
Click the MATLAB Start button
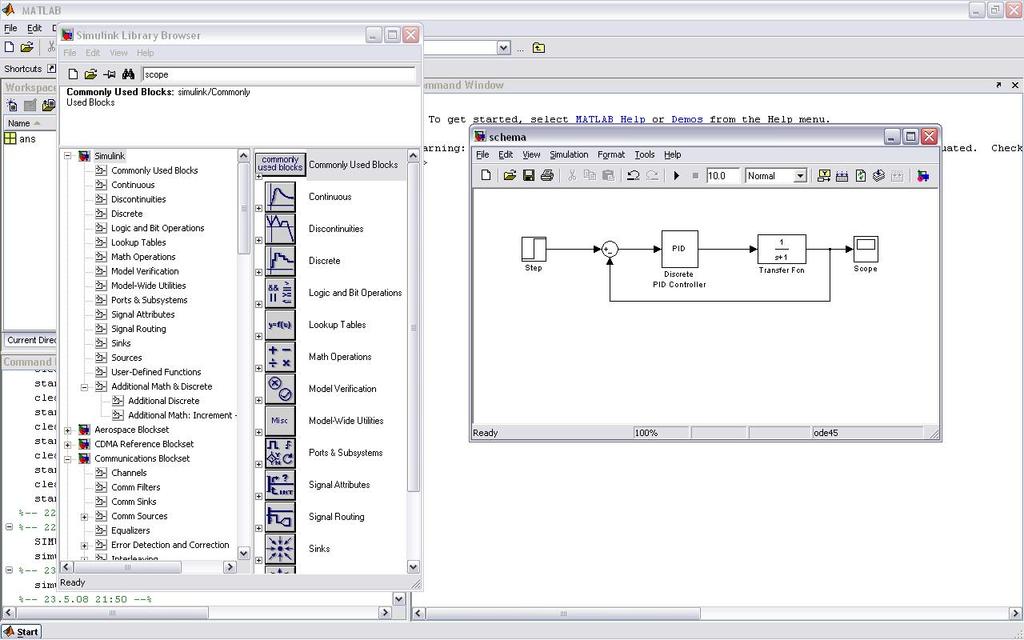click(x=21, y=632)
